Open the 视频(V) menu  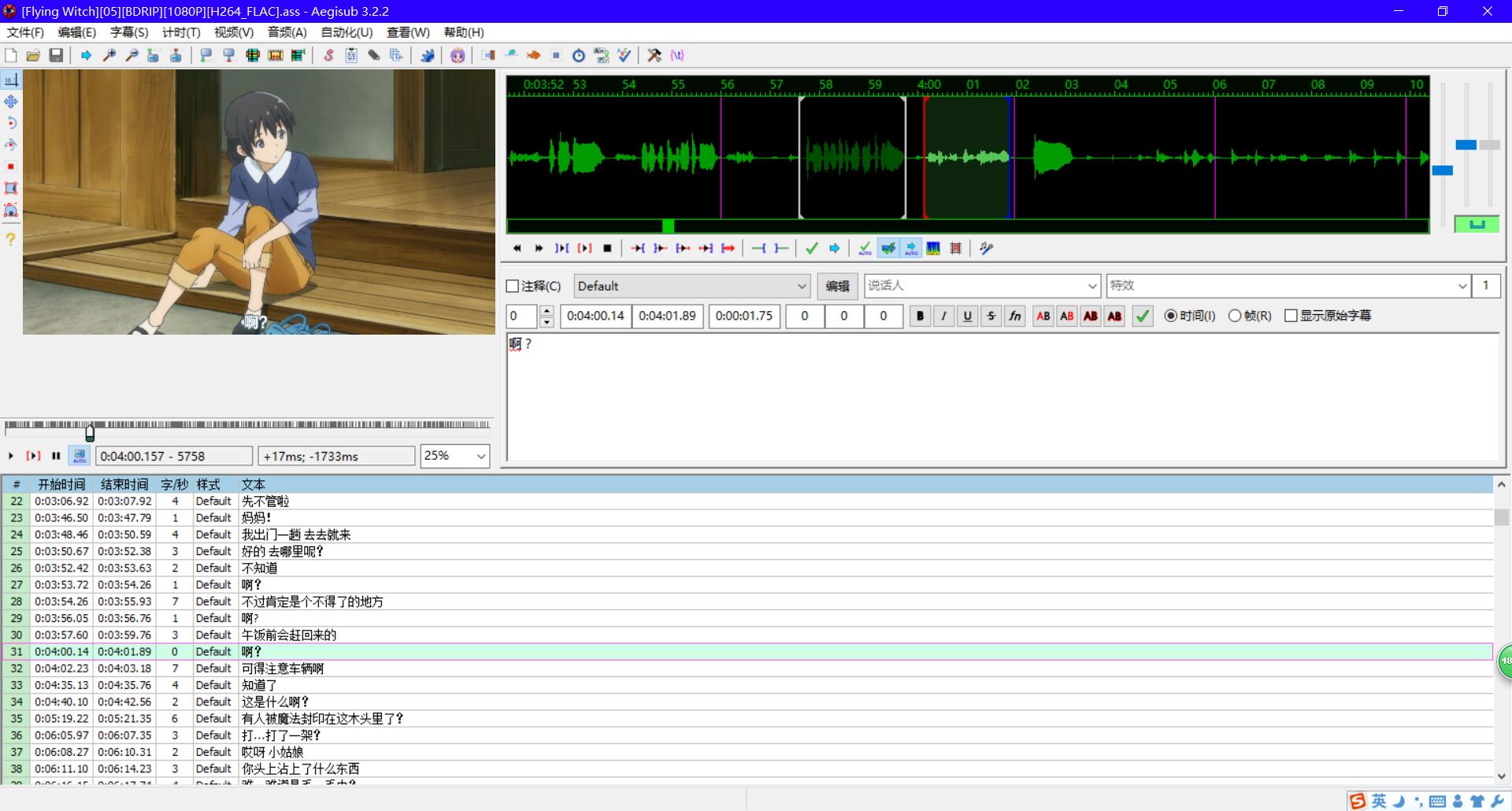click(234, 32)
